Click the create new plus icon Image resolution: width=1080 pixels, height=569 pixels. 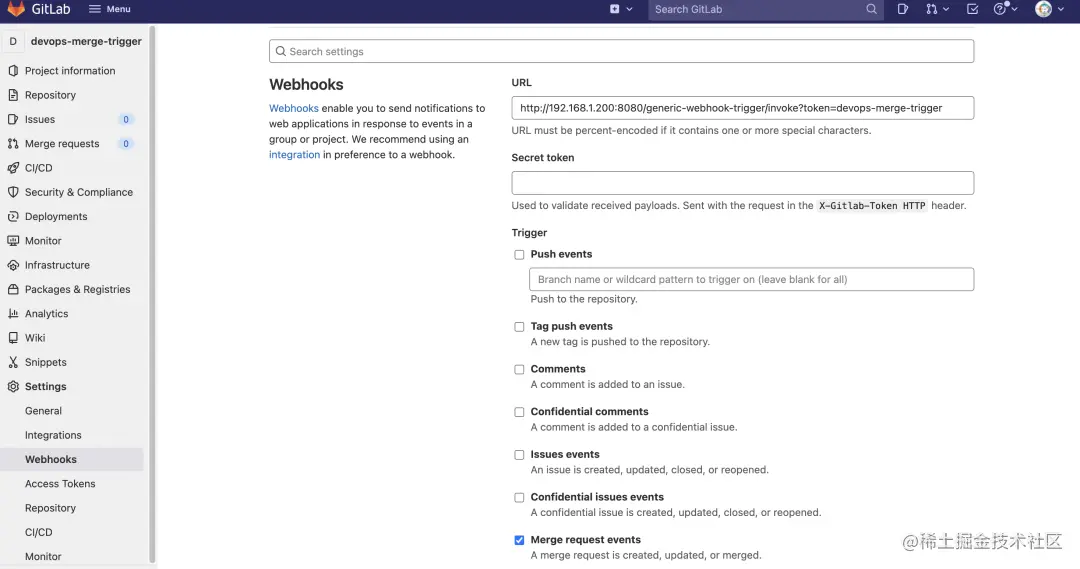pyautogui.click(x=614, y=9)
